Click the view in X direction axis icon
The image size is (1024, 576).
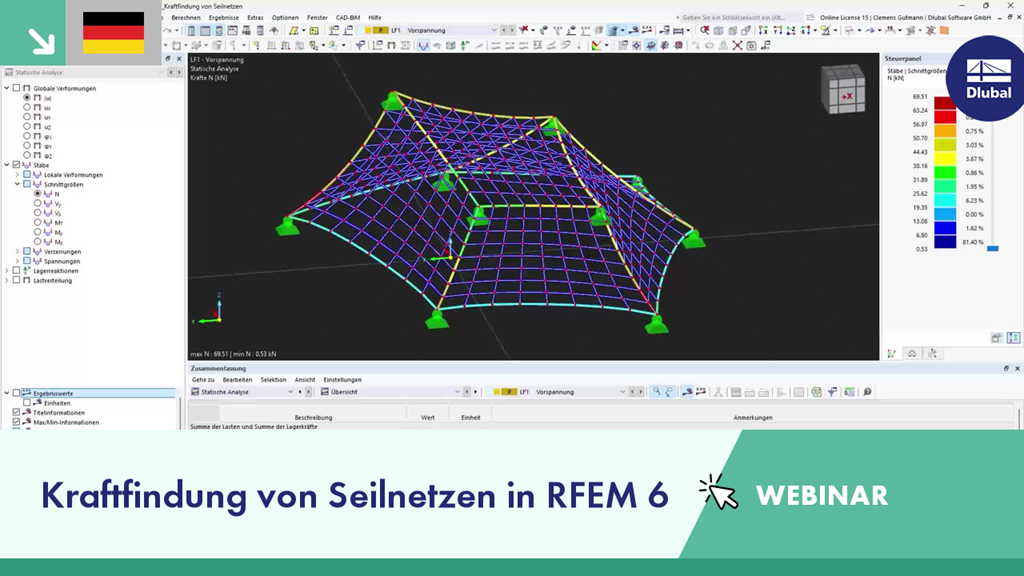(763, 30)
